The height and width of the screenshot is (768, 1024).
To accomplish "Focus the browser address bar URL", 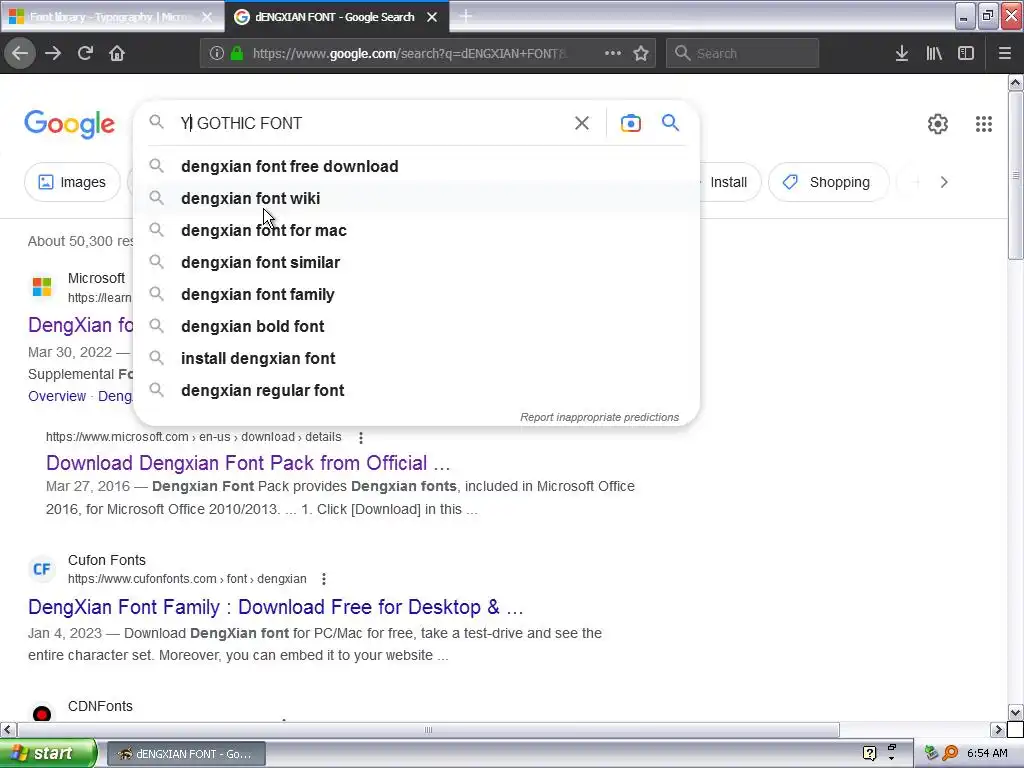I will pos(409,54).
